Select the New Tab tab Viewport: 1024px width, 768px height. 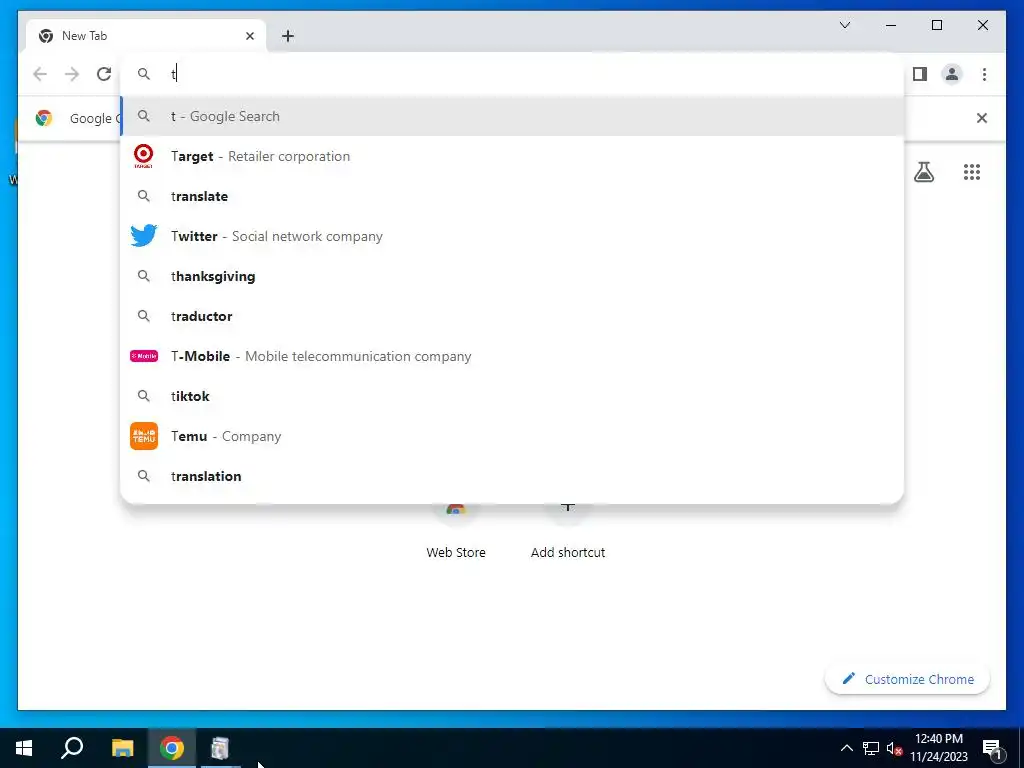coord(146,36)
